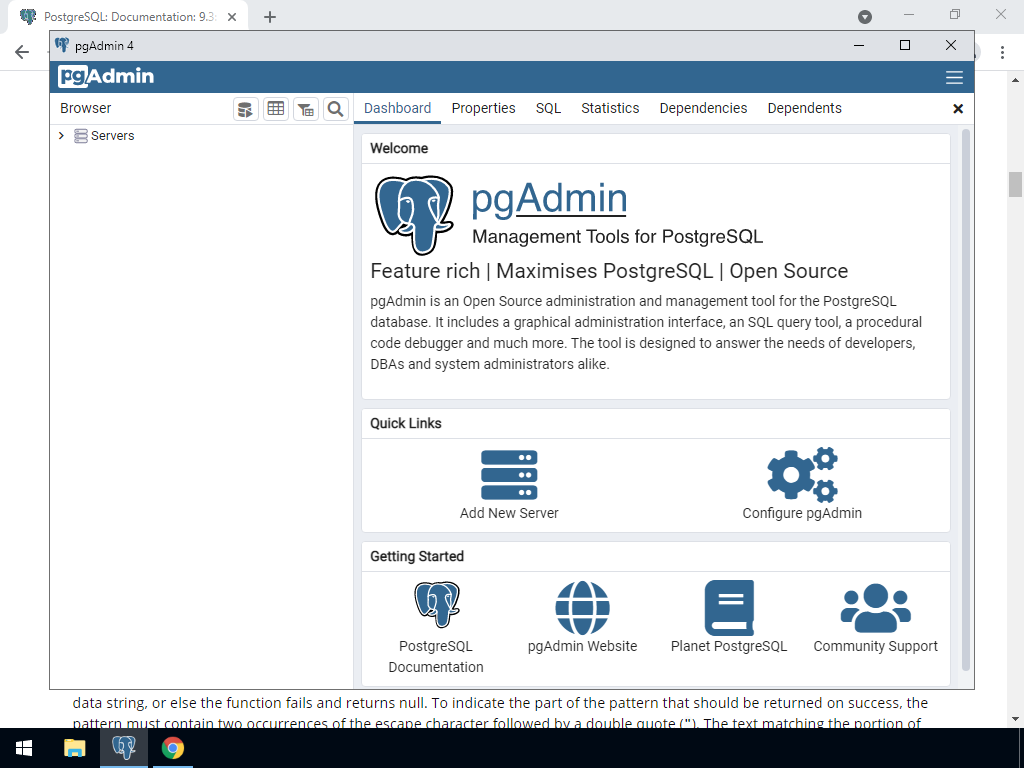
Task: Click the Chrome page vertical scrollbar thumb
Action: [1015, 184]
